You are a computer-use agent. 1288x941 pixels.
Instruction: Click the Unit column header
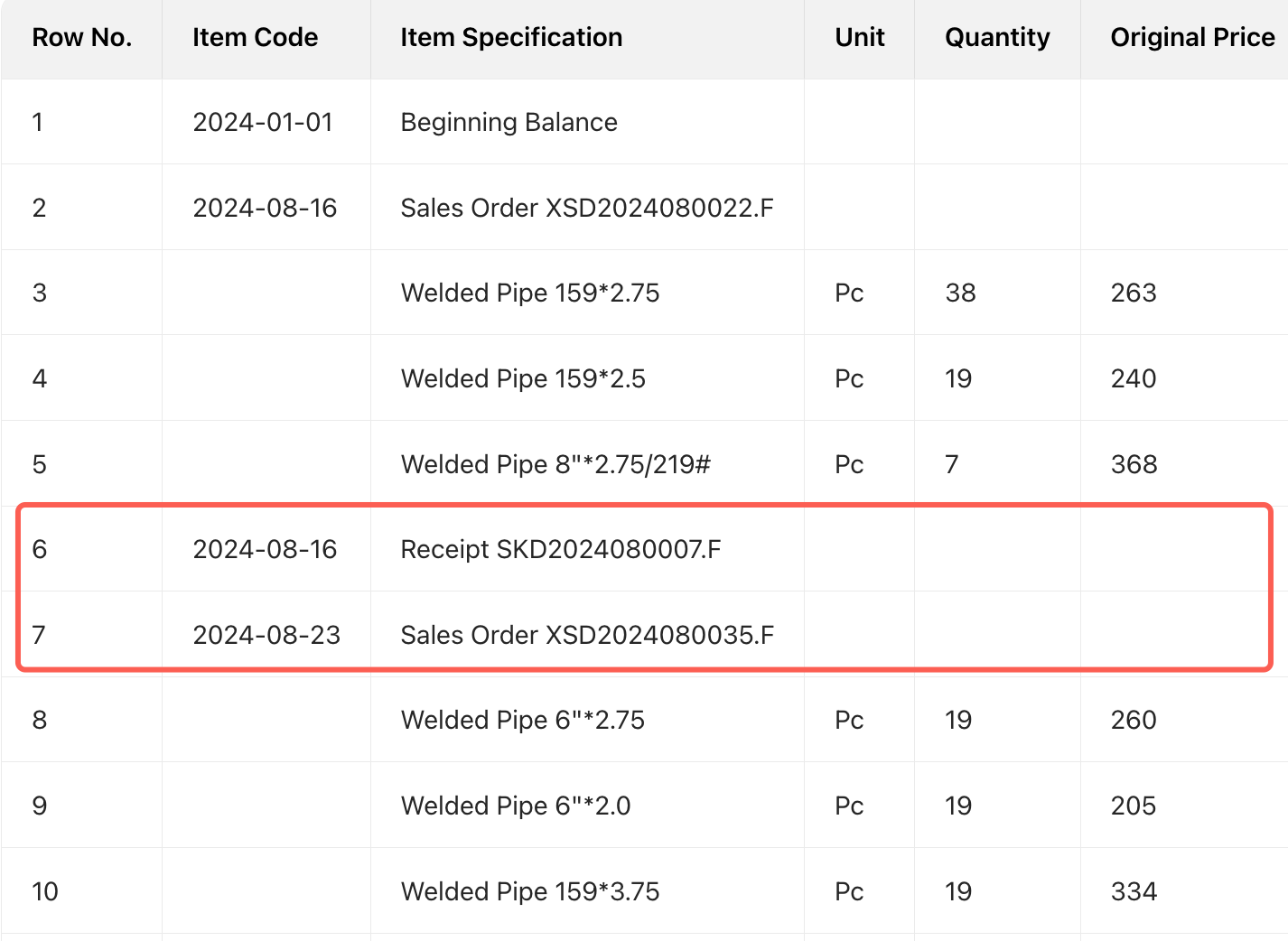pos(859,38)
